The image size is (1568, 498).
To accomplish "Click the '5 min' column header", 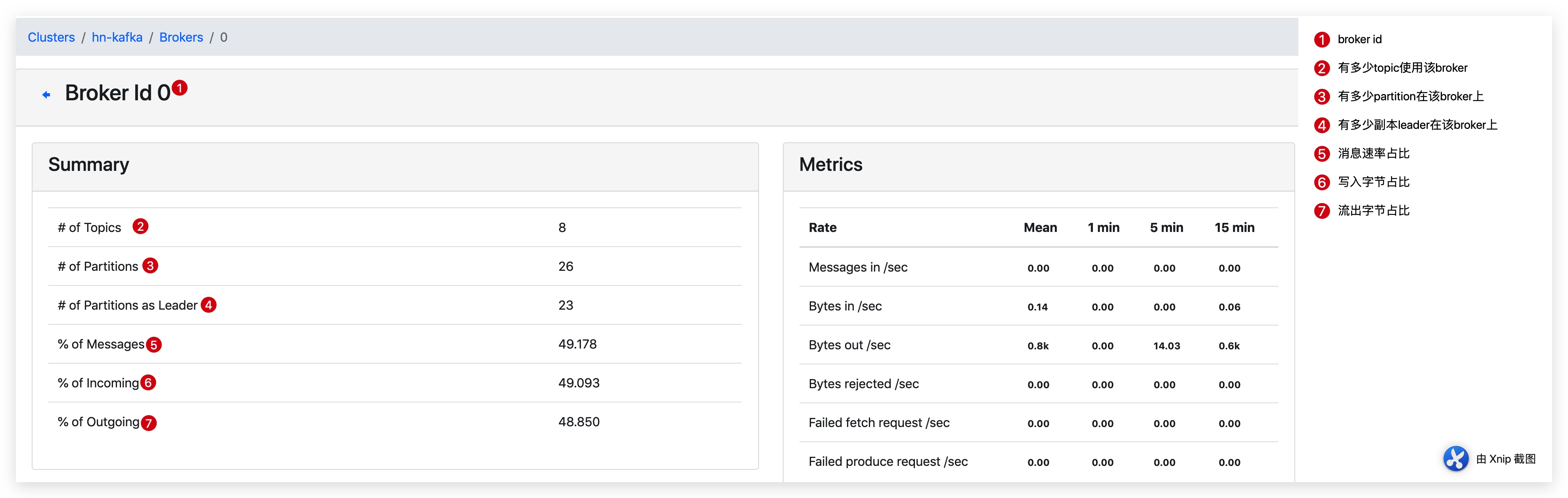I will (x=1166, y=227).
